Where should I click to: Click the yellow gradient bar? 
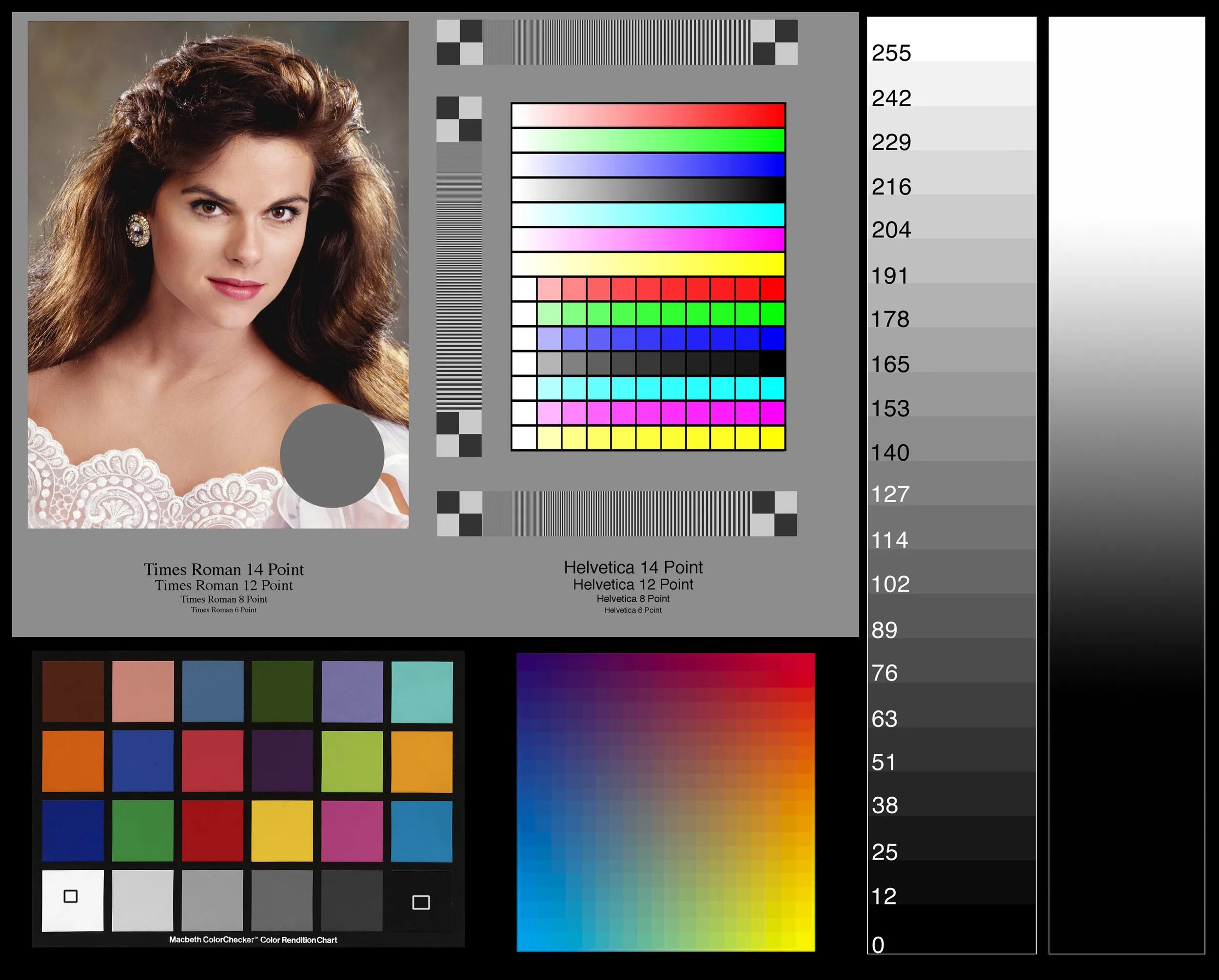point(648,264)
